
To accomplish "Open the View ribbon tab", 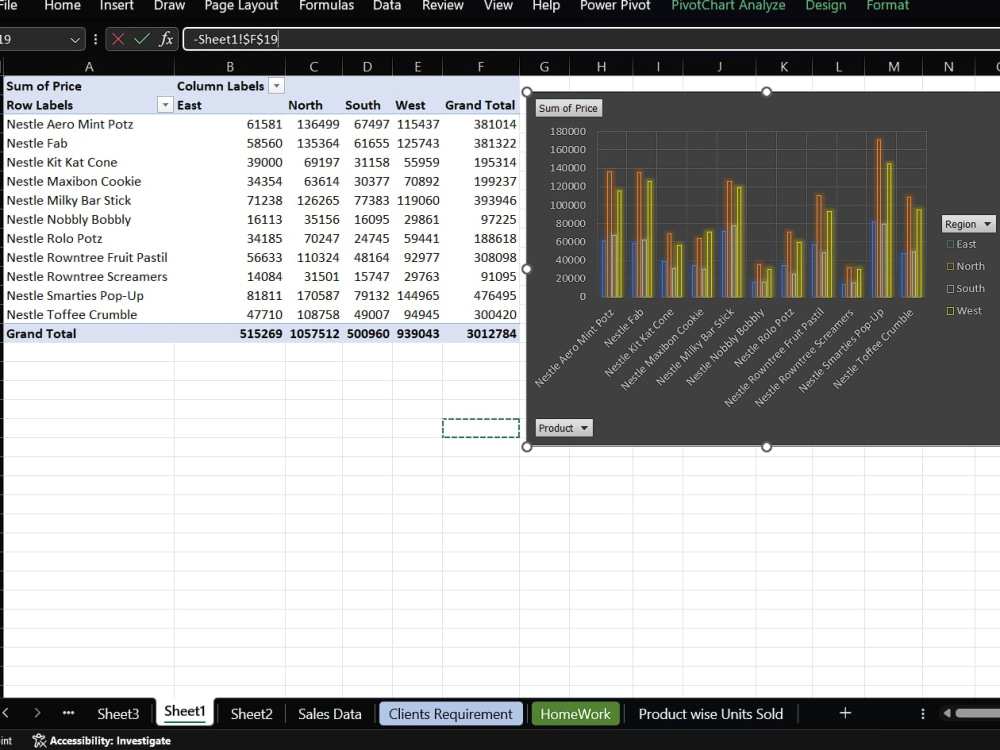I will tap(498, 6).
